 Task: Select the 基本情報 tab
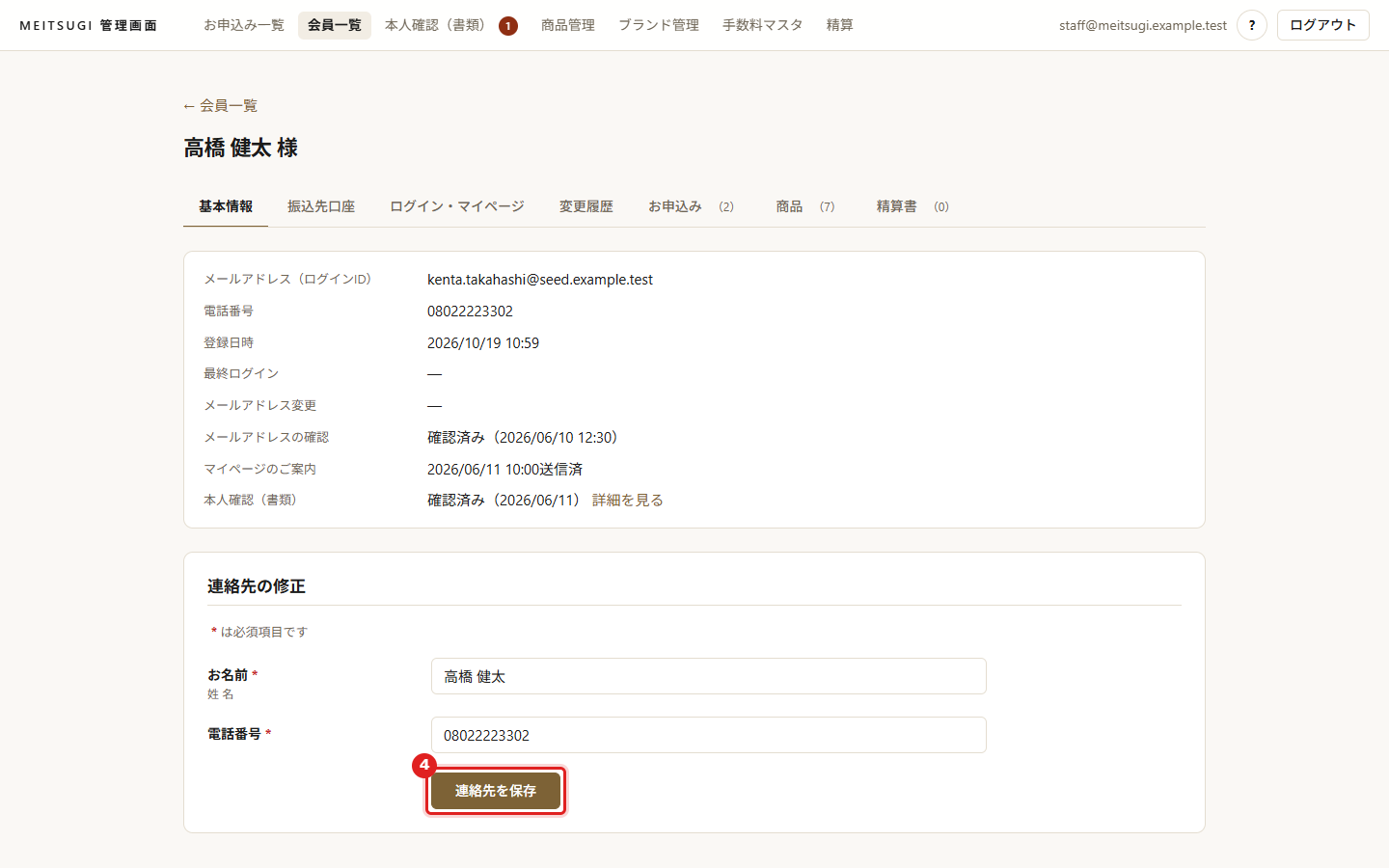226,206
